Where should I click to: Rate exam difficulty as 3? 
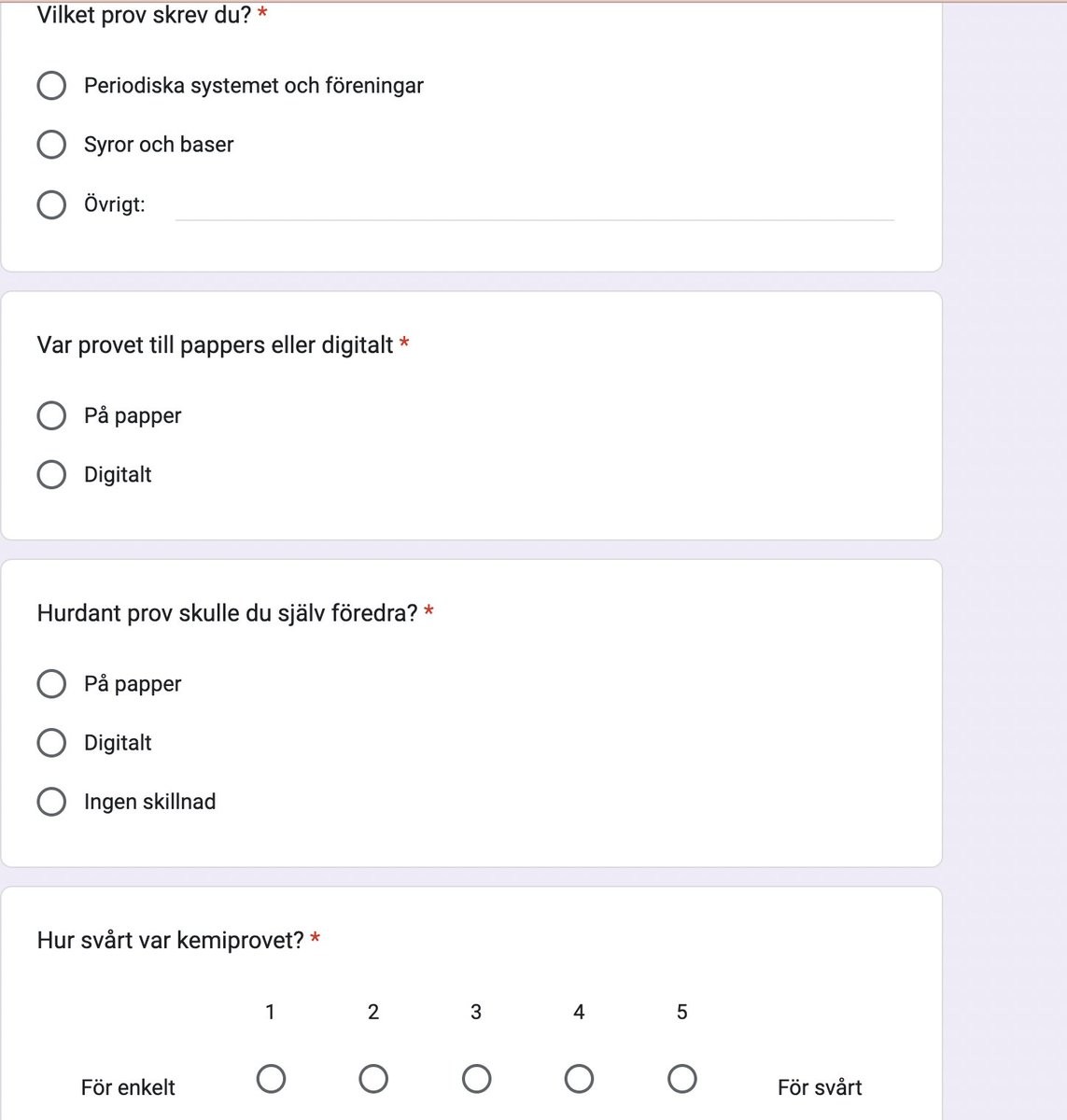coord(476,1079)
